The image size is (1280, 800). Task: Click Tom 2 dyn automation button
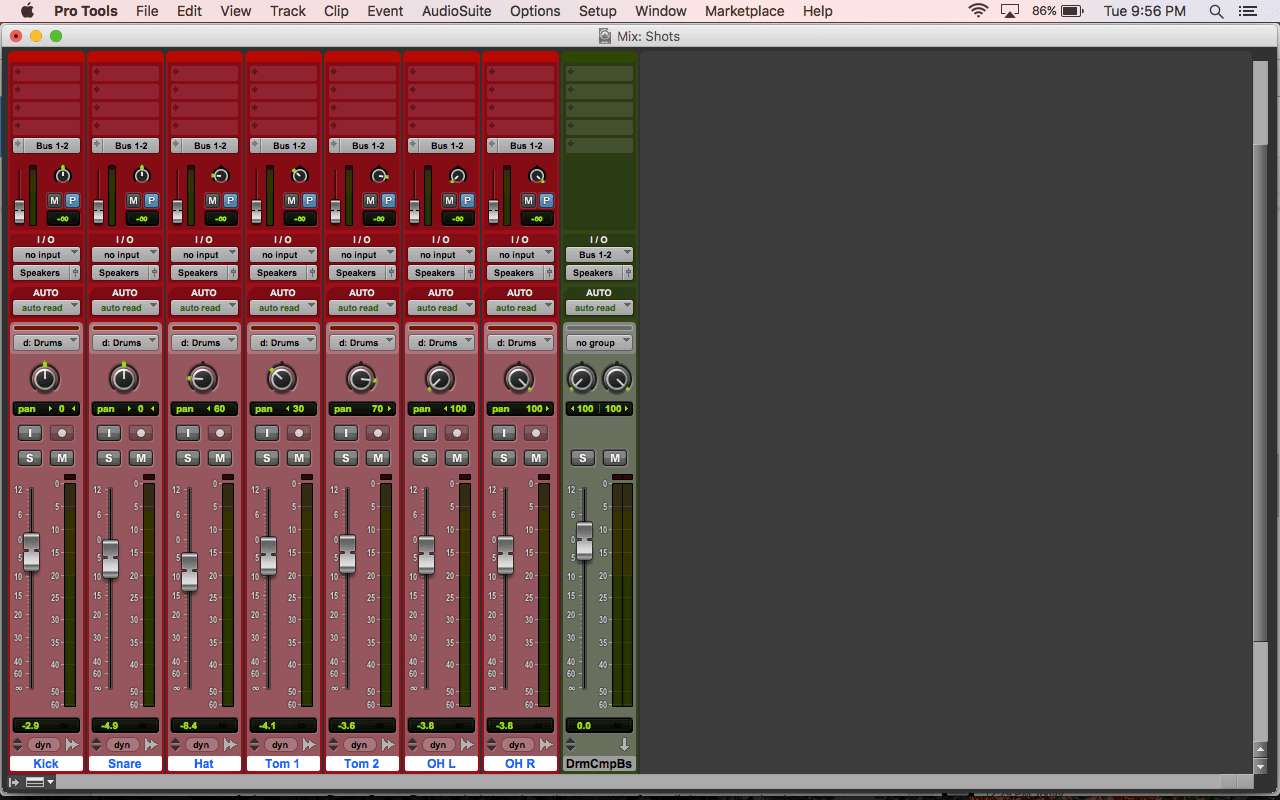359,745
